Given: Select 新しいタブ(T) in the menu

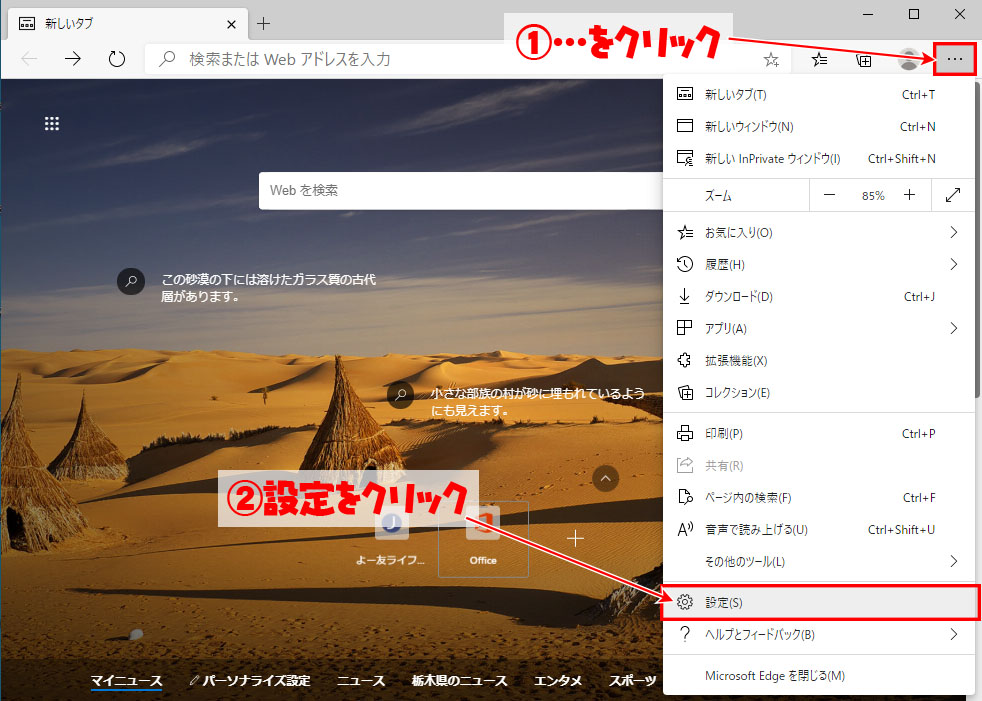Looking at the screenshot, I should (x=817, y=95).
